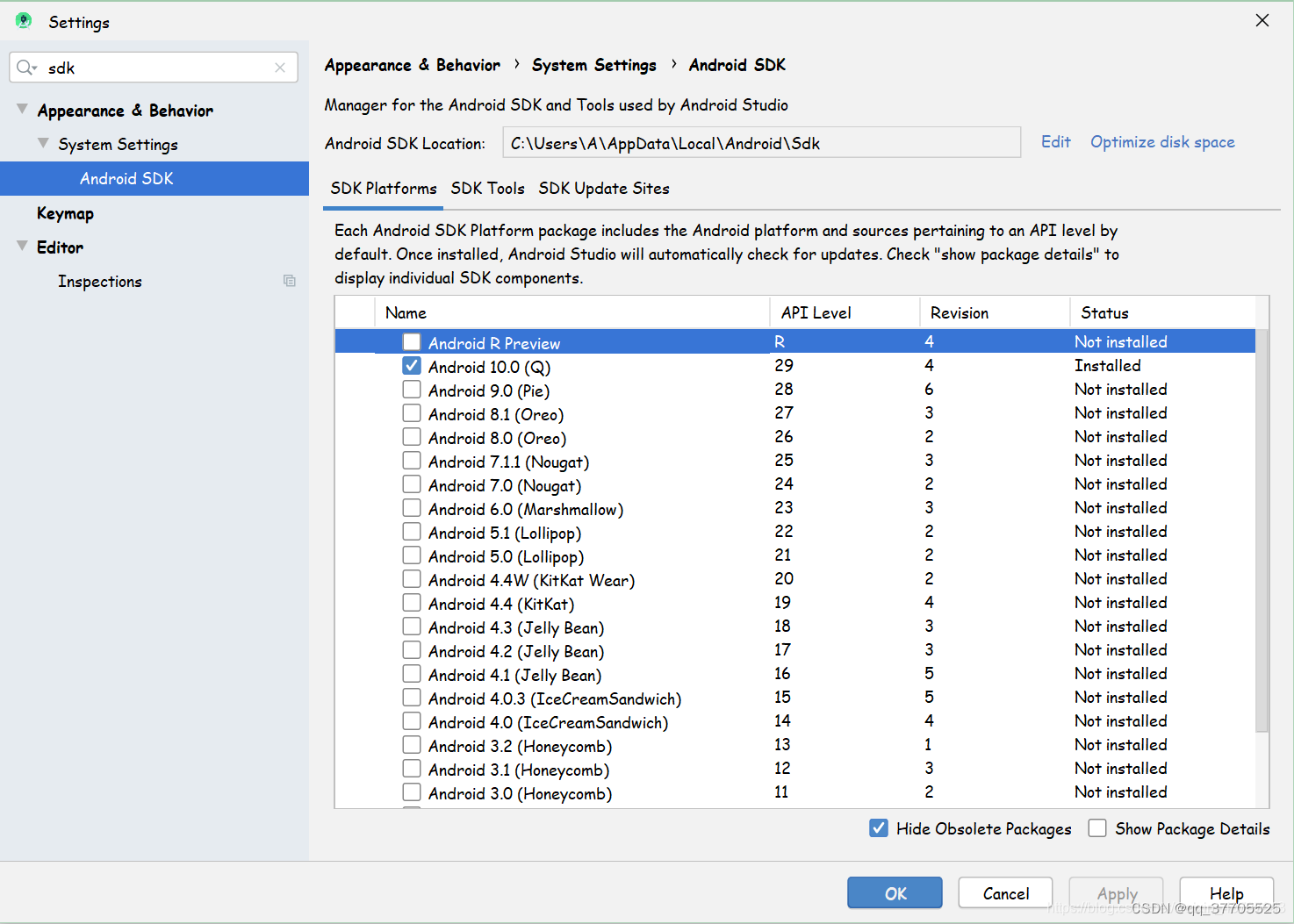This screenshot has width=1294, height=924.
Task: Enable Show Package Details
Action: [x=1097, y=827]
